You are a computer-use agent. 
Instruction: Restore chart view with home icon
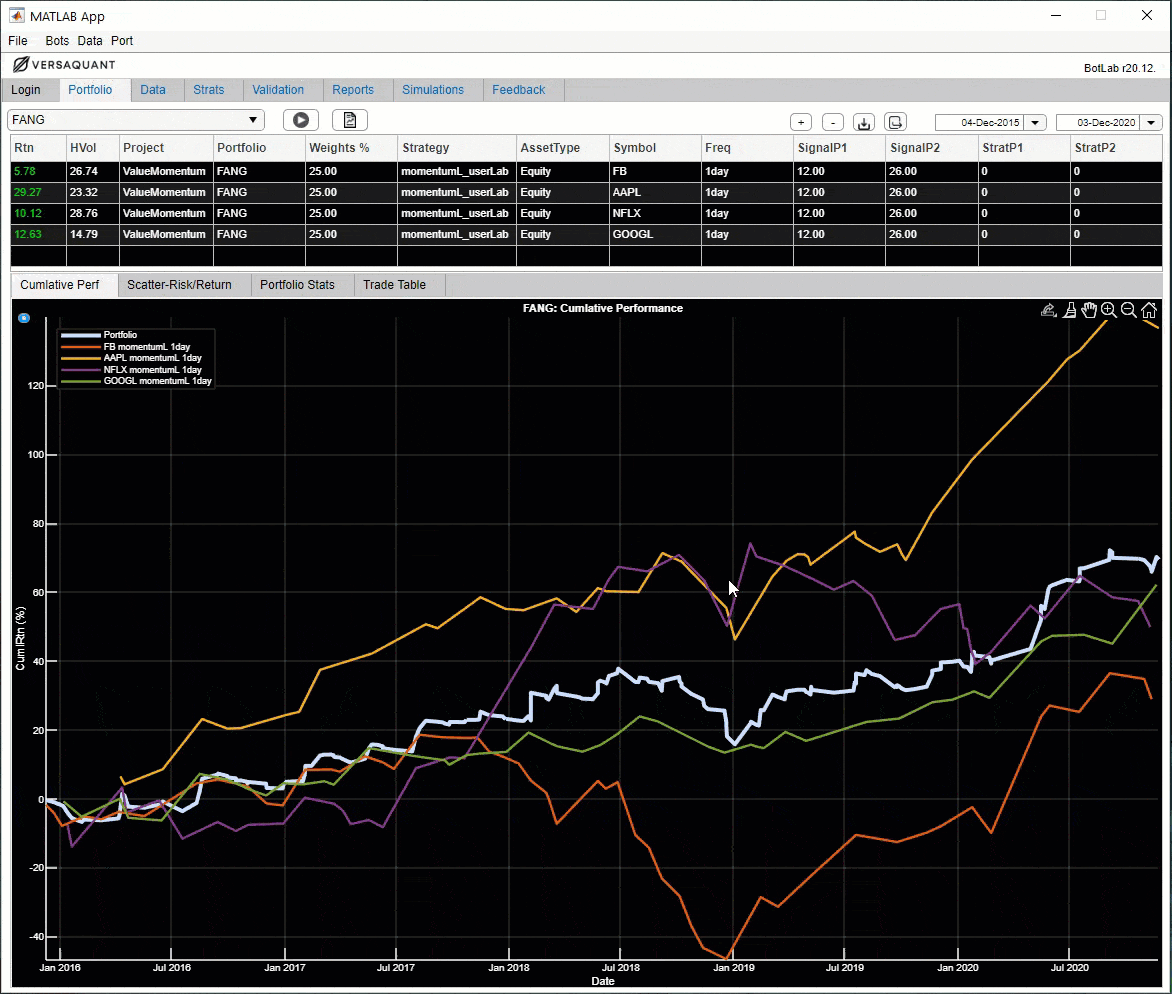point(1149,310)
